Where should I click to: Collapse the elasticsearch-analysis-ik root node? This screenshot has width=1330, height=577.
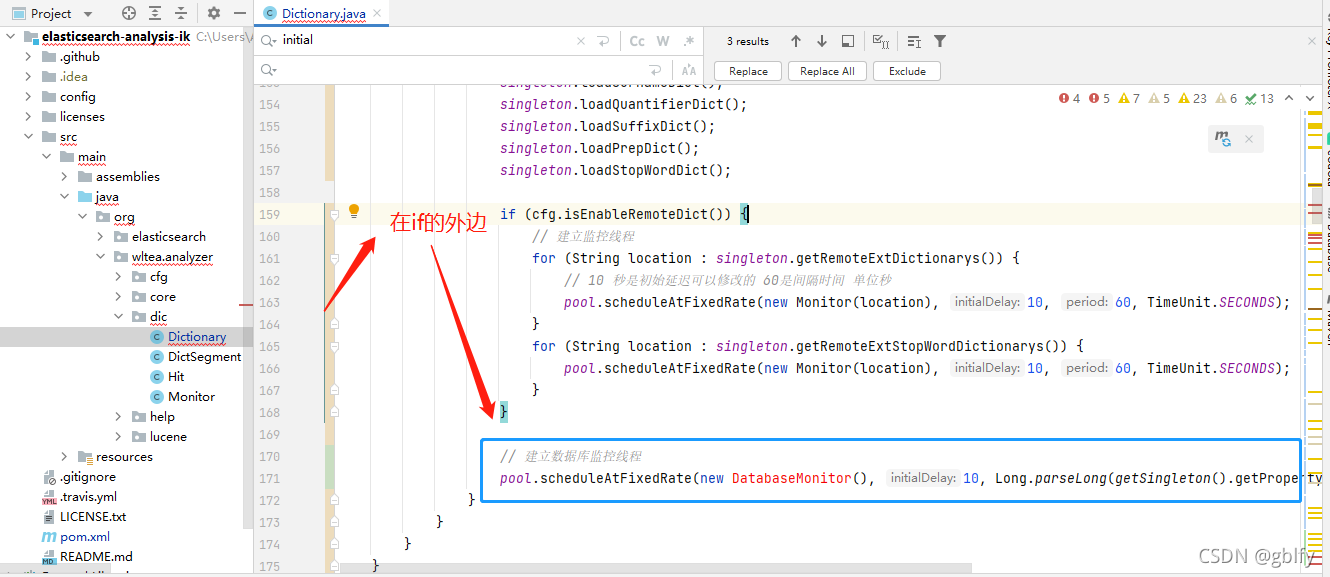pyautogui.click(x=11, y=37)
